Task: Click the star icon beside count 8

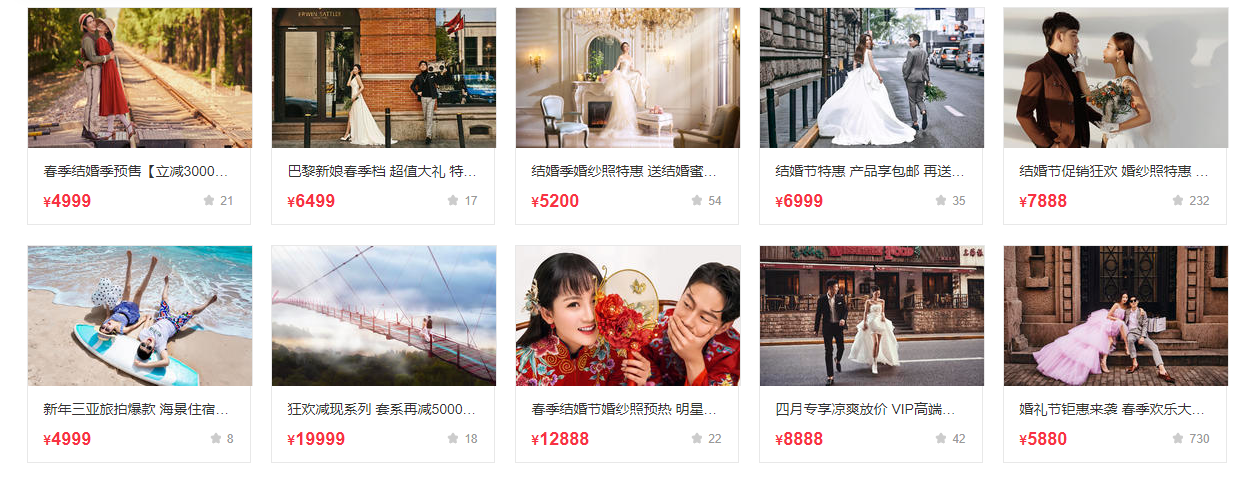Action: click(x=216, y=439)
